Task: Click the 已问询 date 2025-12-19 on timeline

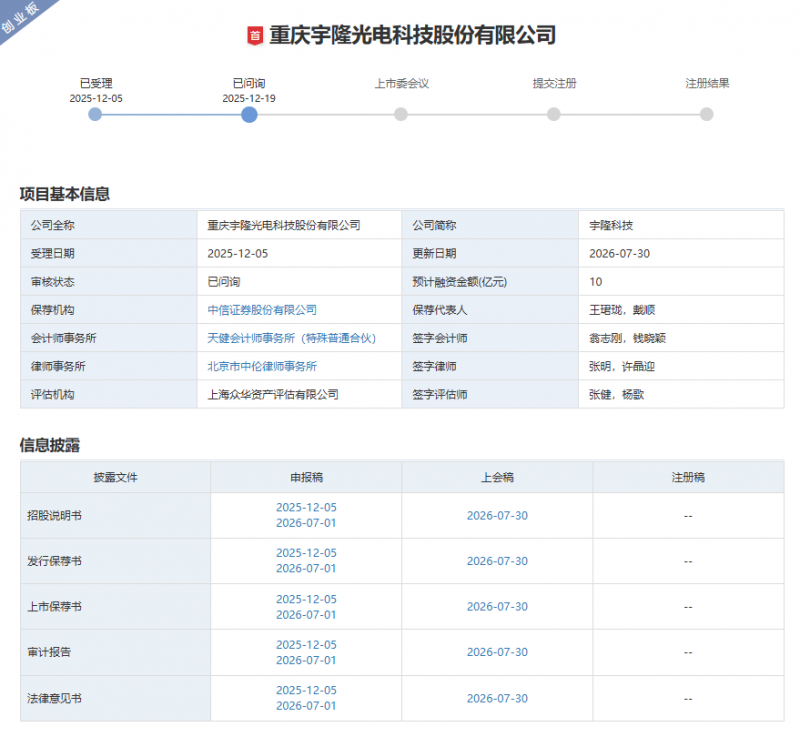Action: pyautogui.click(x=249, y=98)
